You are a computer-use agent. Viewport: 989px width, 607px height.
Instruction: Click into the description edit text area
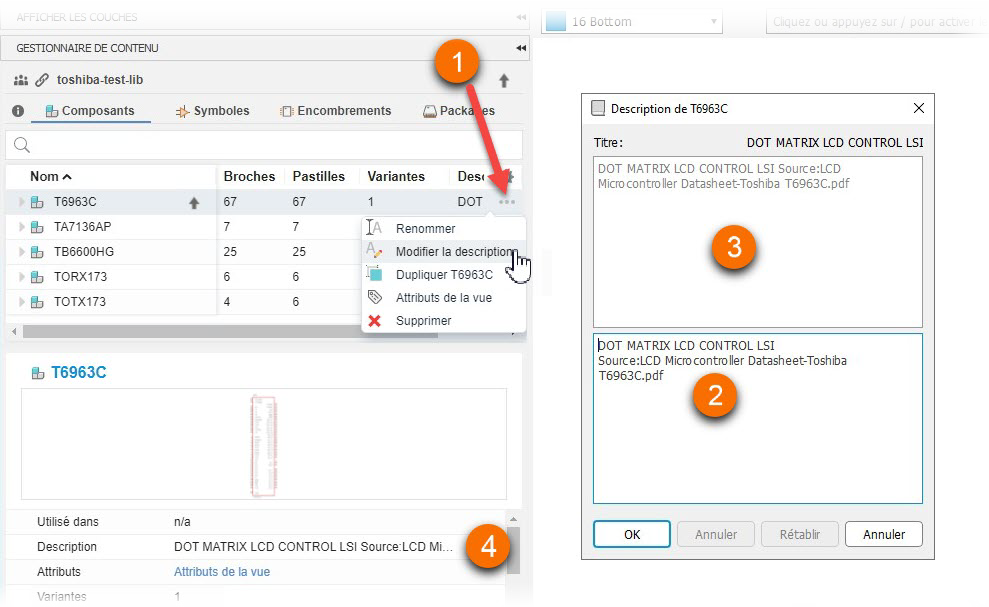pos(758,418)
